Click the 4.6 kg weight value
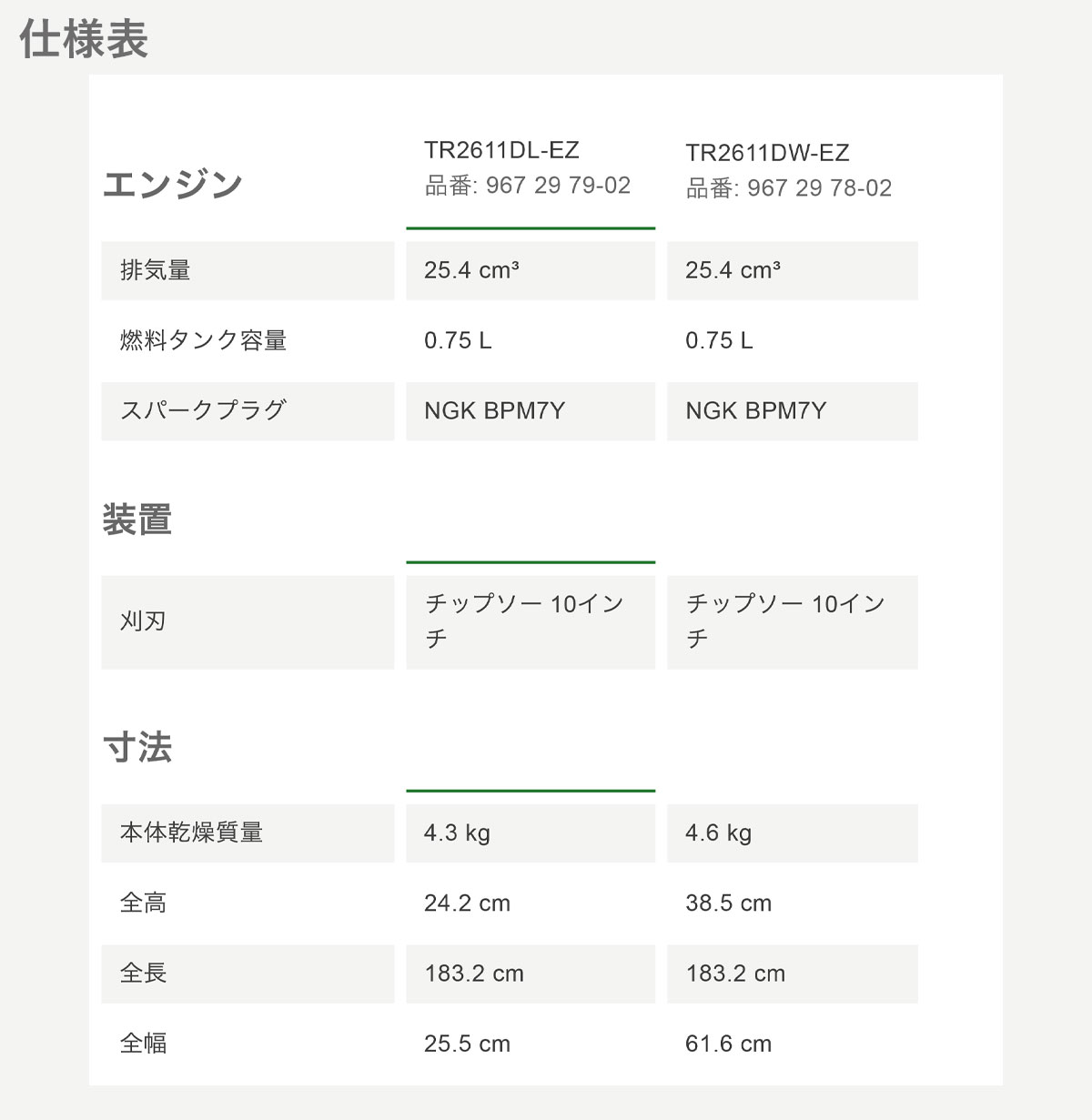The width and height of the screenshot is (1092, 1120). coord(718,832)
